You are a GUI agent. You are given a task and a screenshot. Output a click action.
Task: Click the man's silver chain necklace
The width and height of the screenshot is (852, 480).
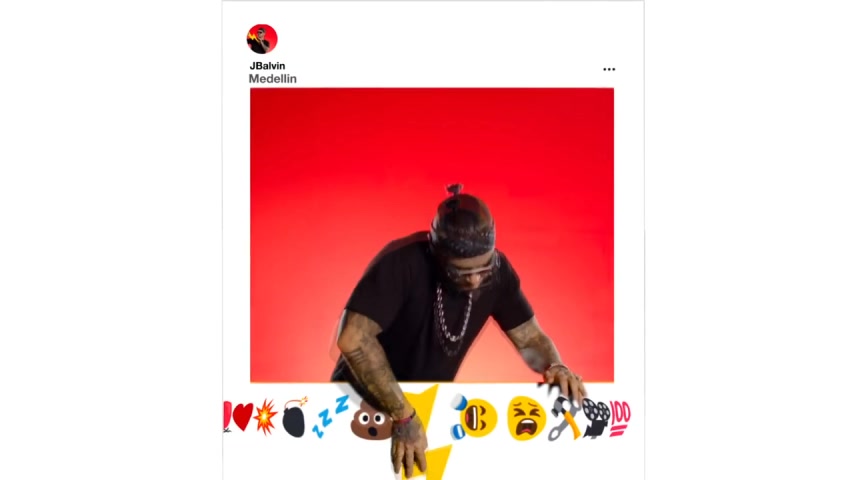click(452, 321)
